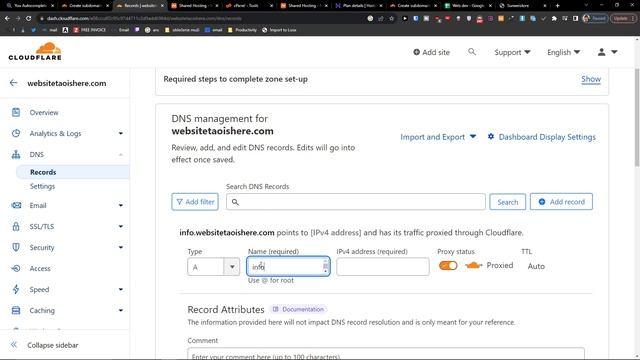Open the FREE INVOICE bookmark

[x=89, y=30]
